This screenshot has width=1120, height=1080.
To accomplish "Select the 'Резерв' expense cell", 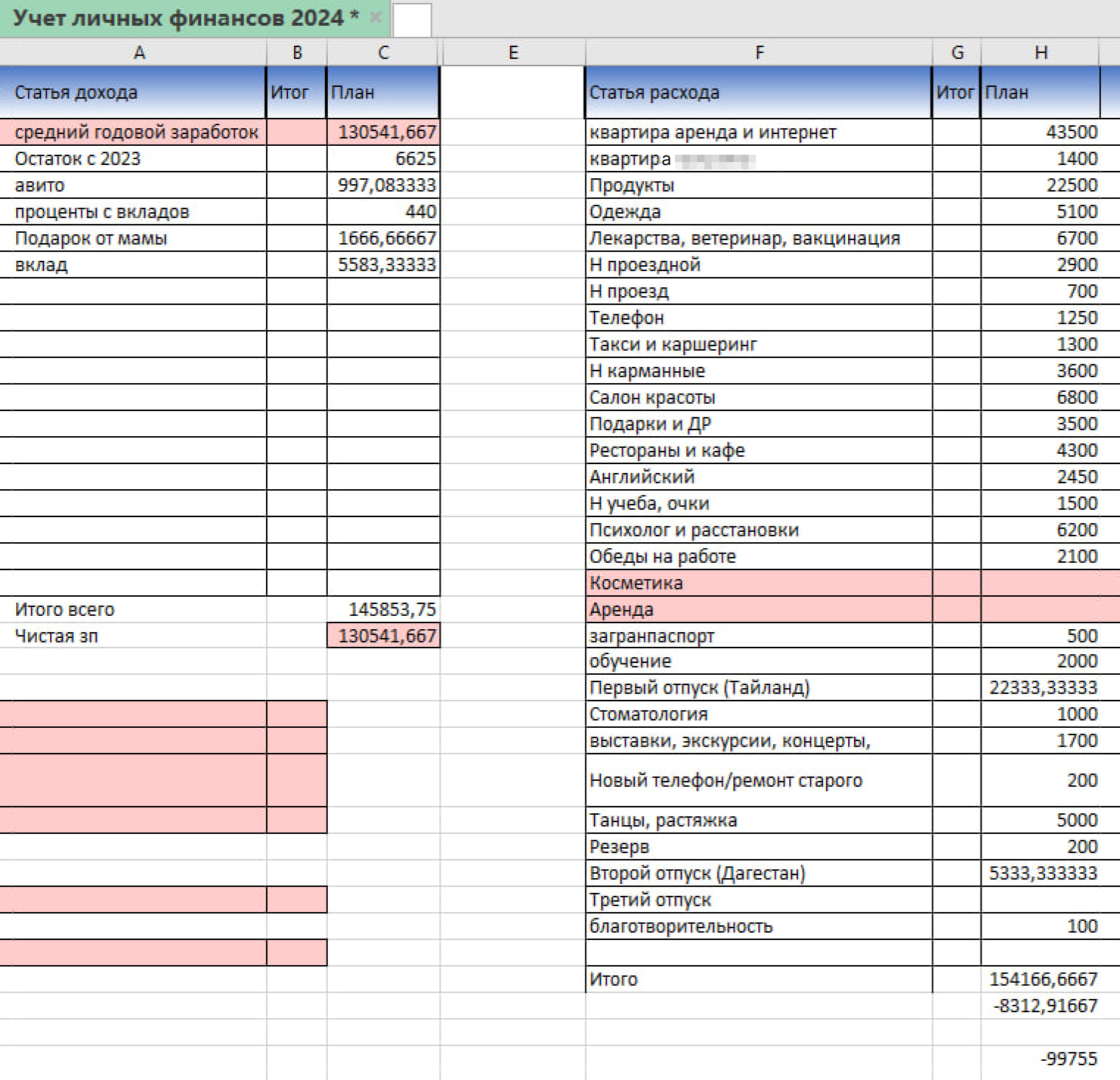I will click(x=759, y=846).
